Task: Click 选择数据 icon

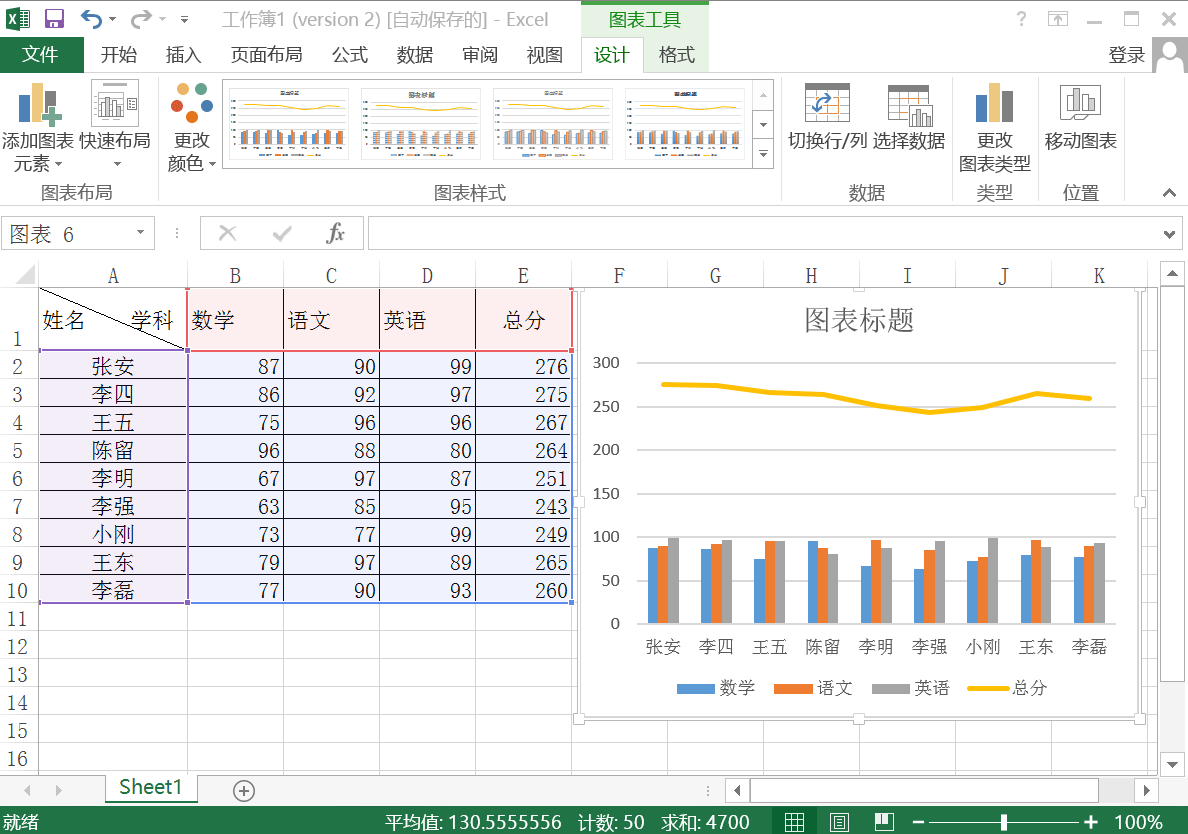Action: [909, 105]
